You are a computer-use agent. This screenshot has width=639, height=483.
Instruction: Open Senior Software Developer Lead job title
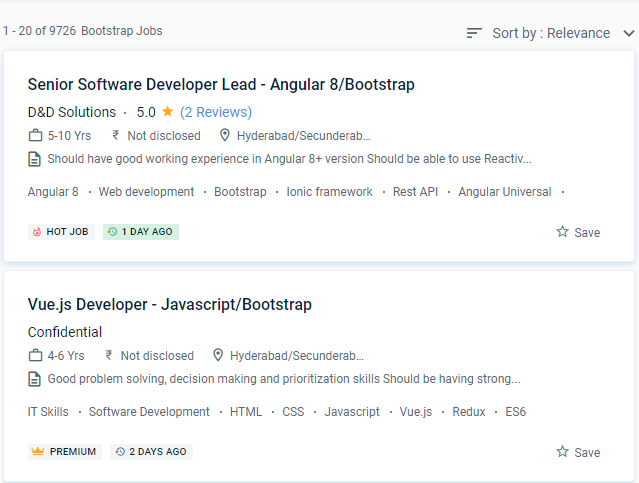[221, 84]
